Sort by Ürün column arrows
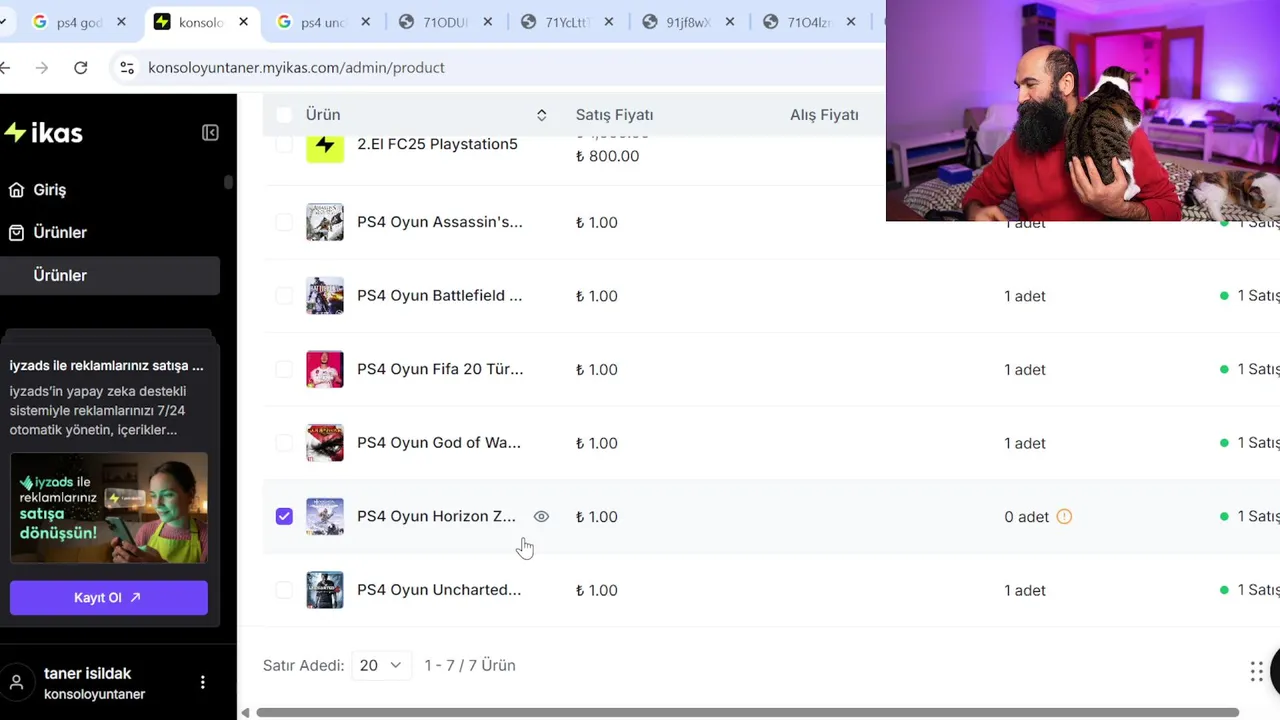This screenshot has height=720, width=1280. click(541, 115)
